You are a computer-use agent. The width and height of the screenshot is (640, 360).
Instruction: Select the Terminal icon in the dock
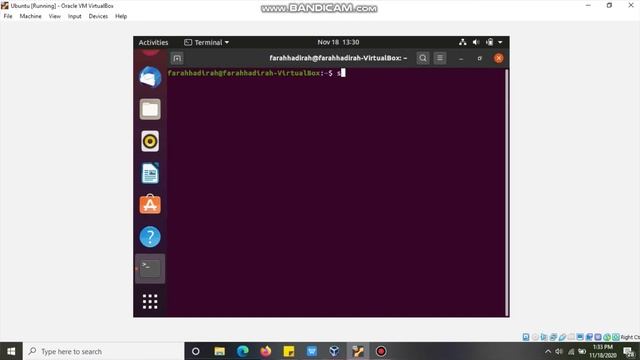click(150, 269)
